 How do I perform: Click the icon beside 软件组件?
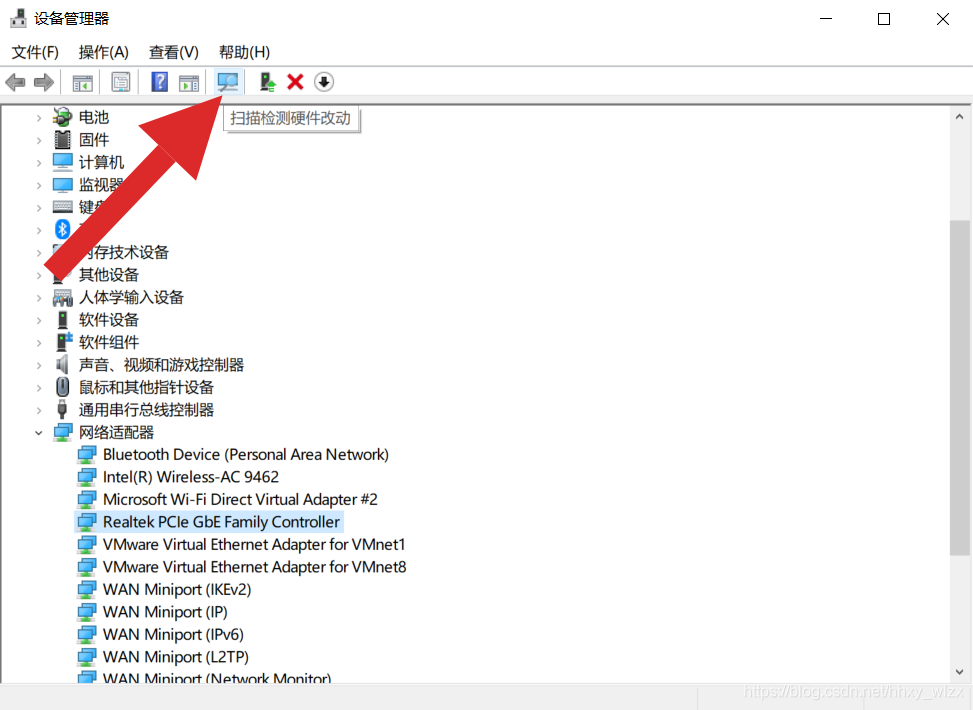coord(63,342)
